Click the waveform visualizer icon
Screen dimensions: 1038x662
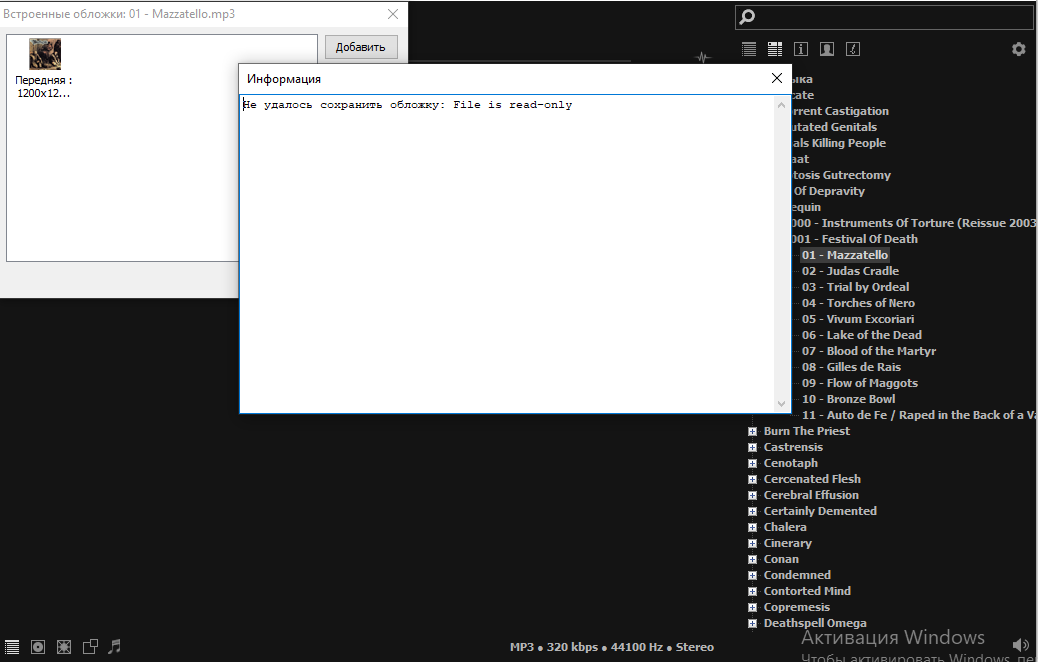pos(703,57)
